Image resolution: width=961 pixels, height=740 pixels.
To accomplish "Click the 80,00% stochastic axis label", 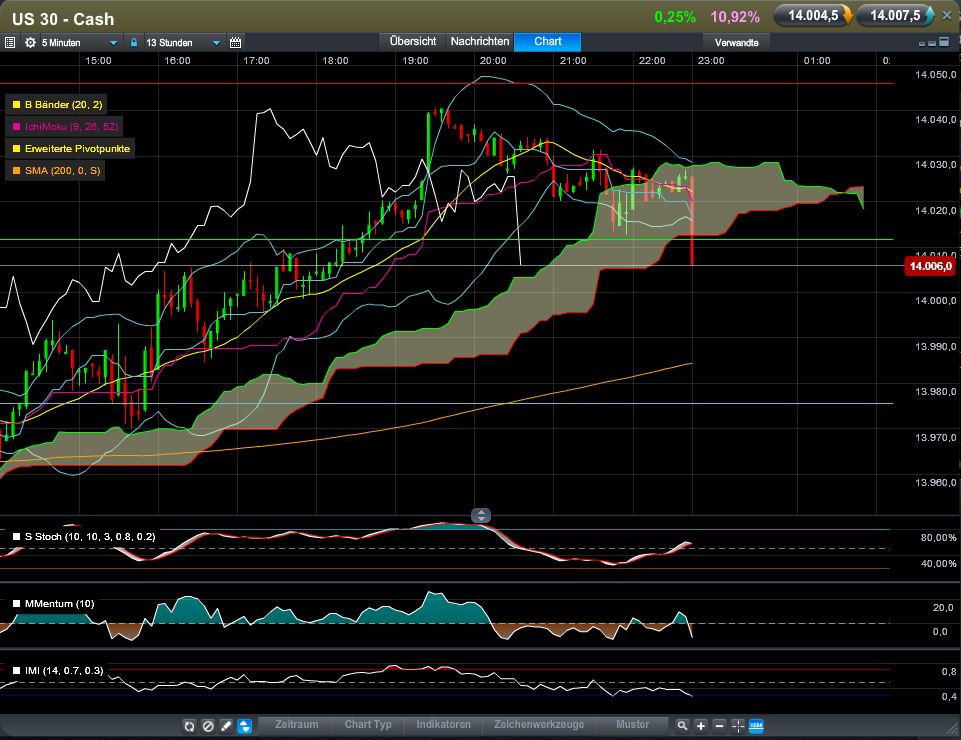I will point(938,538).
